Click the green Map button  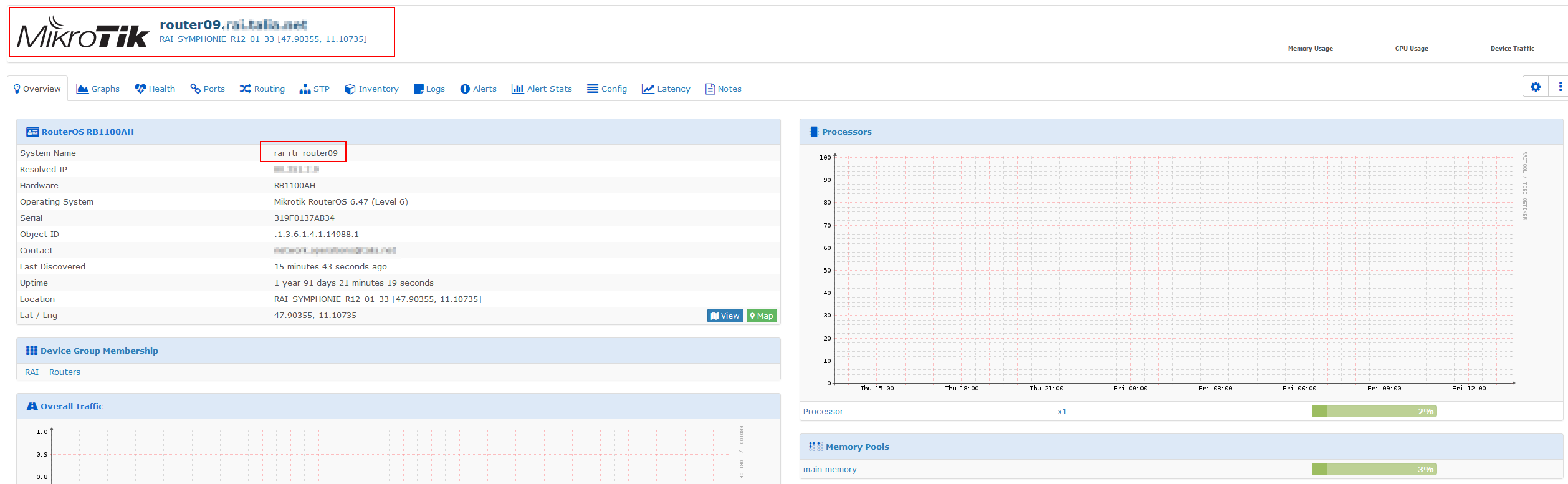pos(762,316)
